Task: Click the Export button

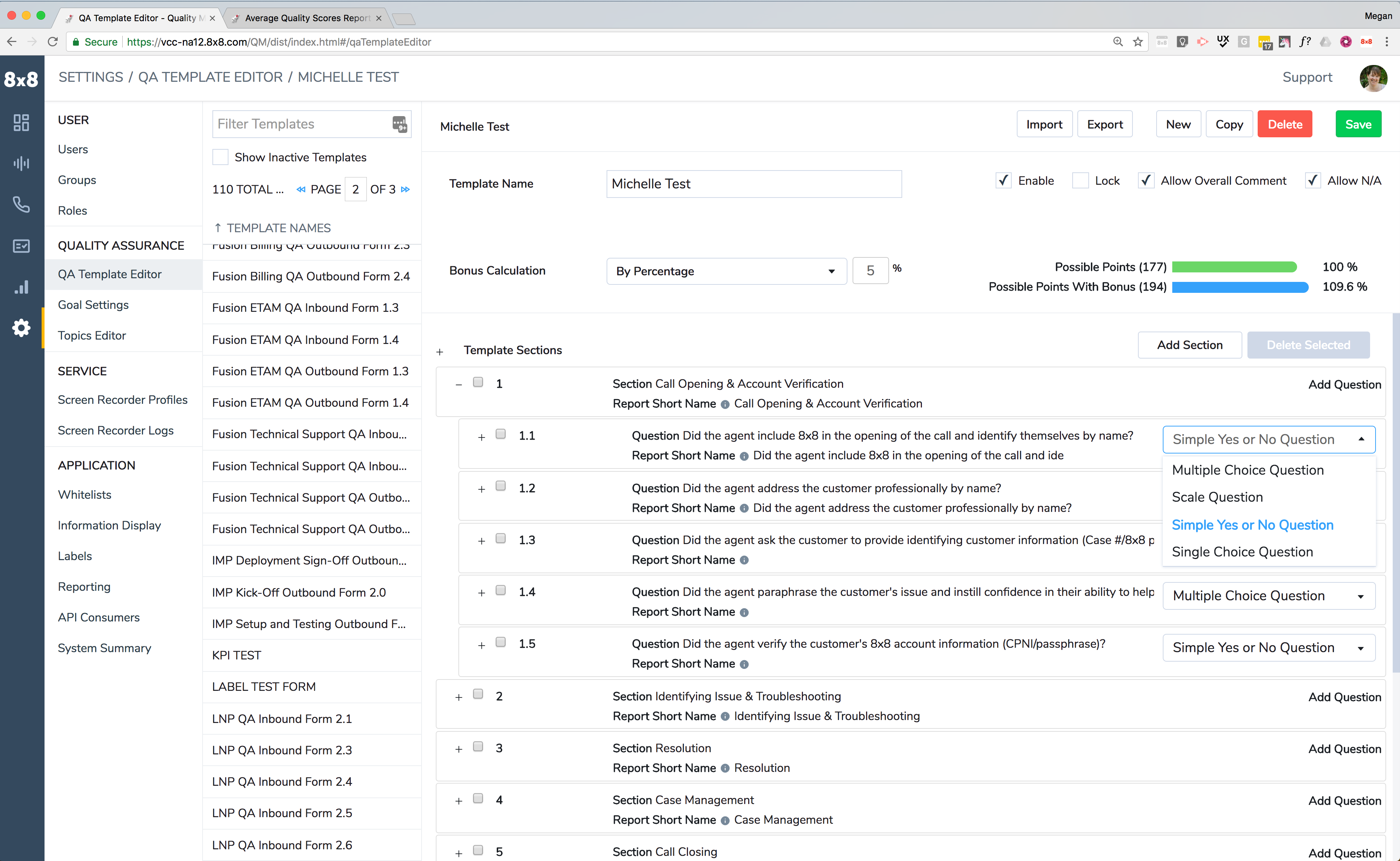Action: (x=1105, y=124)
